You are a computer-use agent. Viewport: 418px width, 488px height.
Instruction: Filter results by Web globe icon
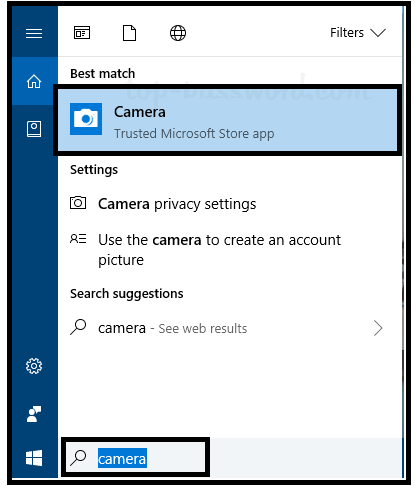pyautogui.click(x=178, y=33)
